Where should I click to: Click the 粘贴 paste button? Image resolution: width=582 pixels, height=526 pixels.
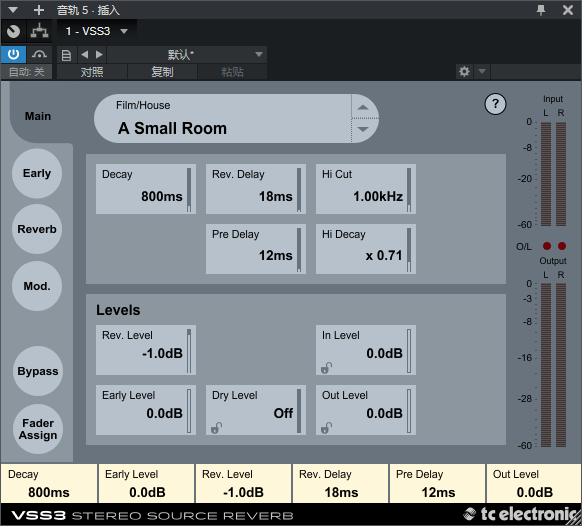pyautogui.click(x=232, y=72)
